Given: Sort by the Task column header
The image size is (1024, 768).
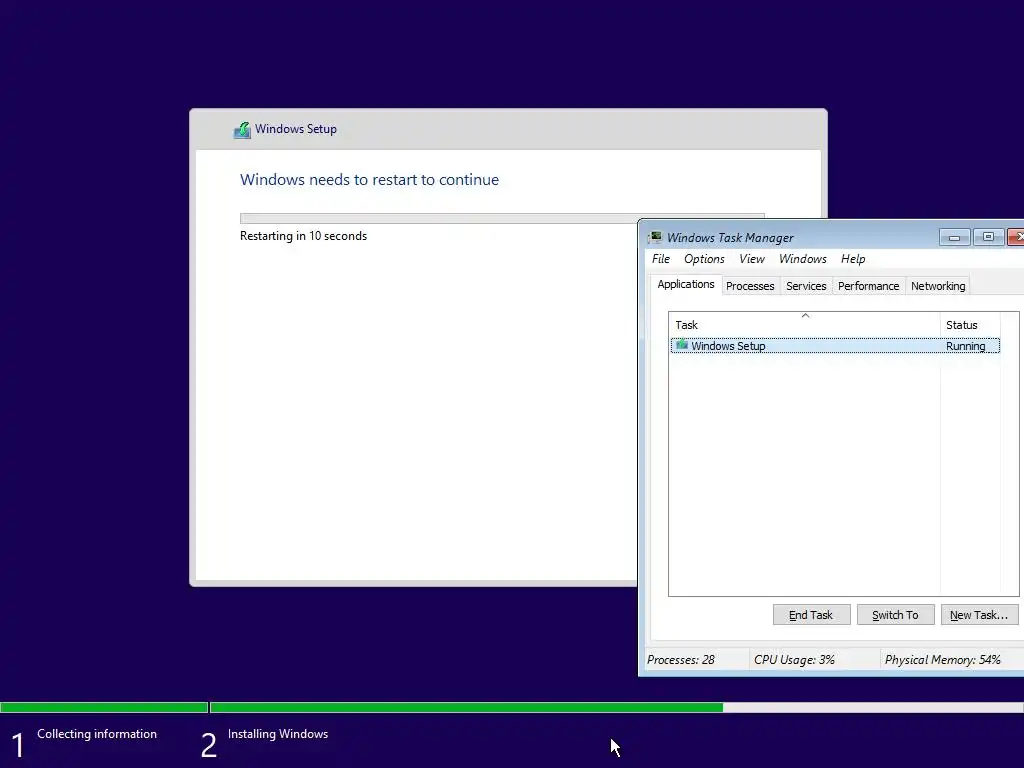Looking at the screenshot, I should tap(804, 324).
